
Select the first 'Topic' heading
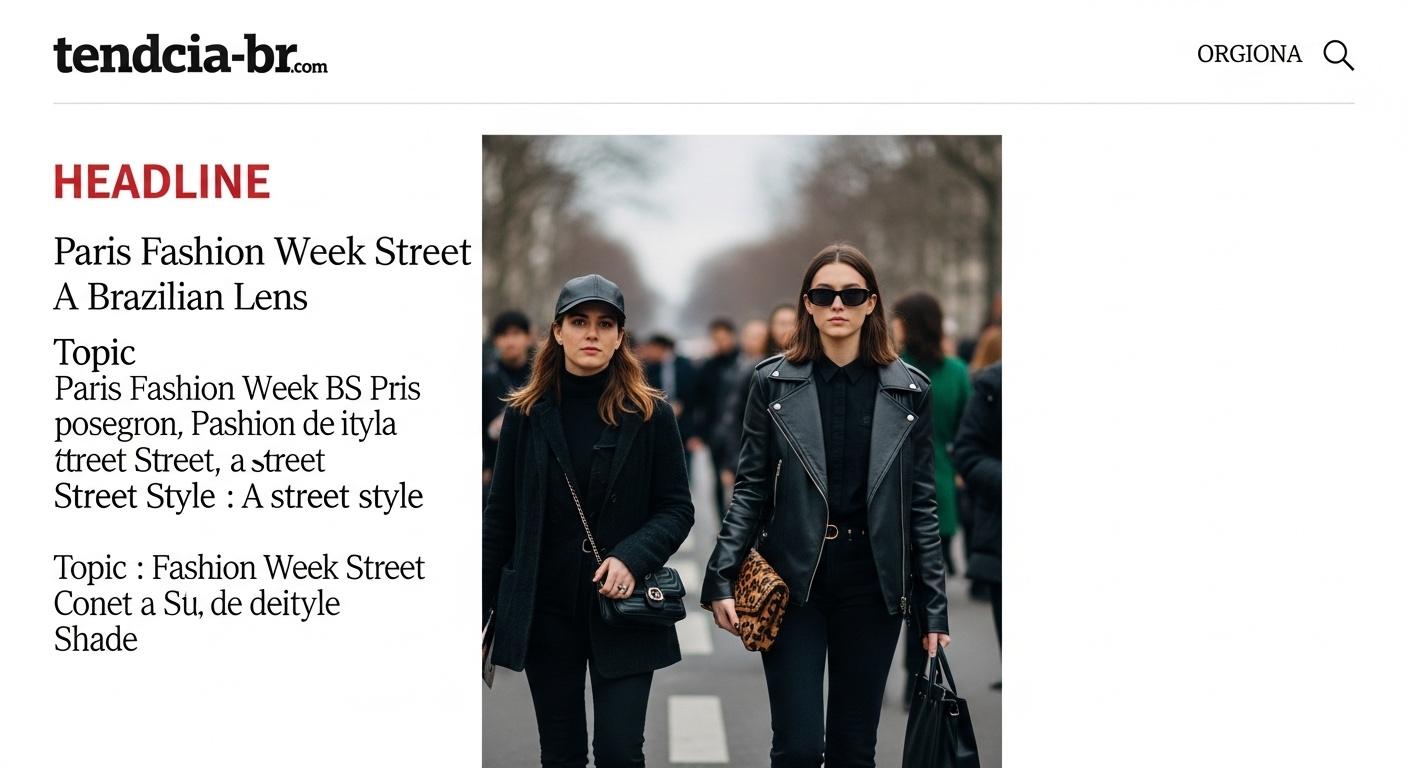tap(94, 352)
